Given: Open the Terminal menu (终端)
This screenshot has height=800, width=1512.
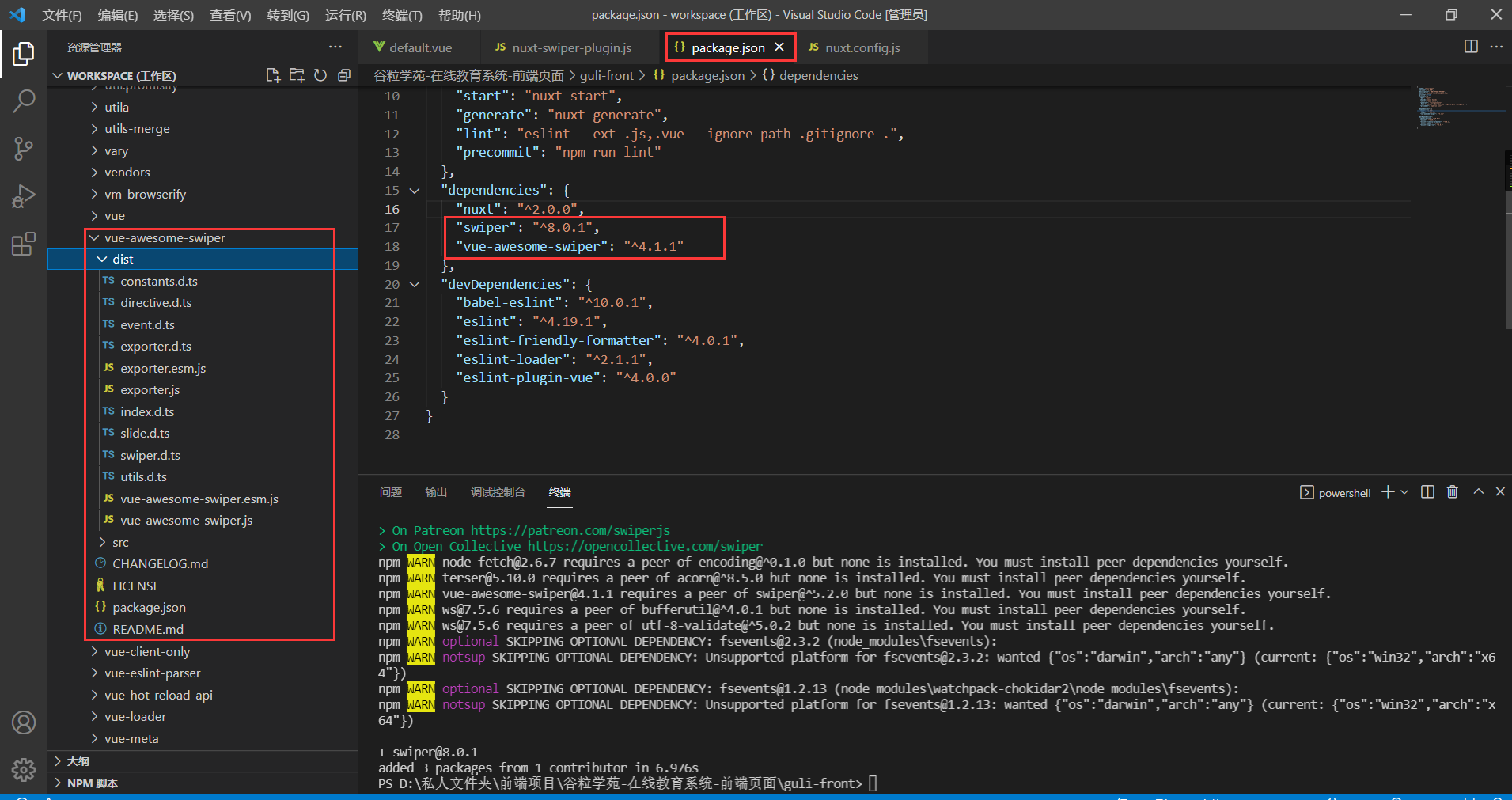Looking at the screenshot, I should [402, 15].
